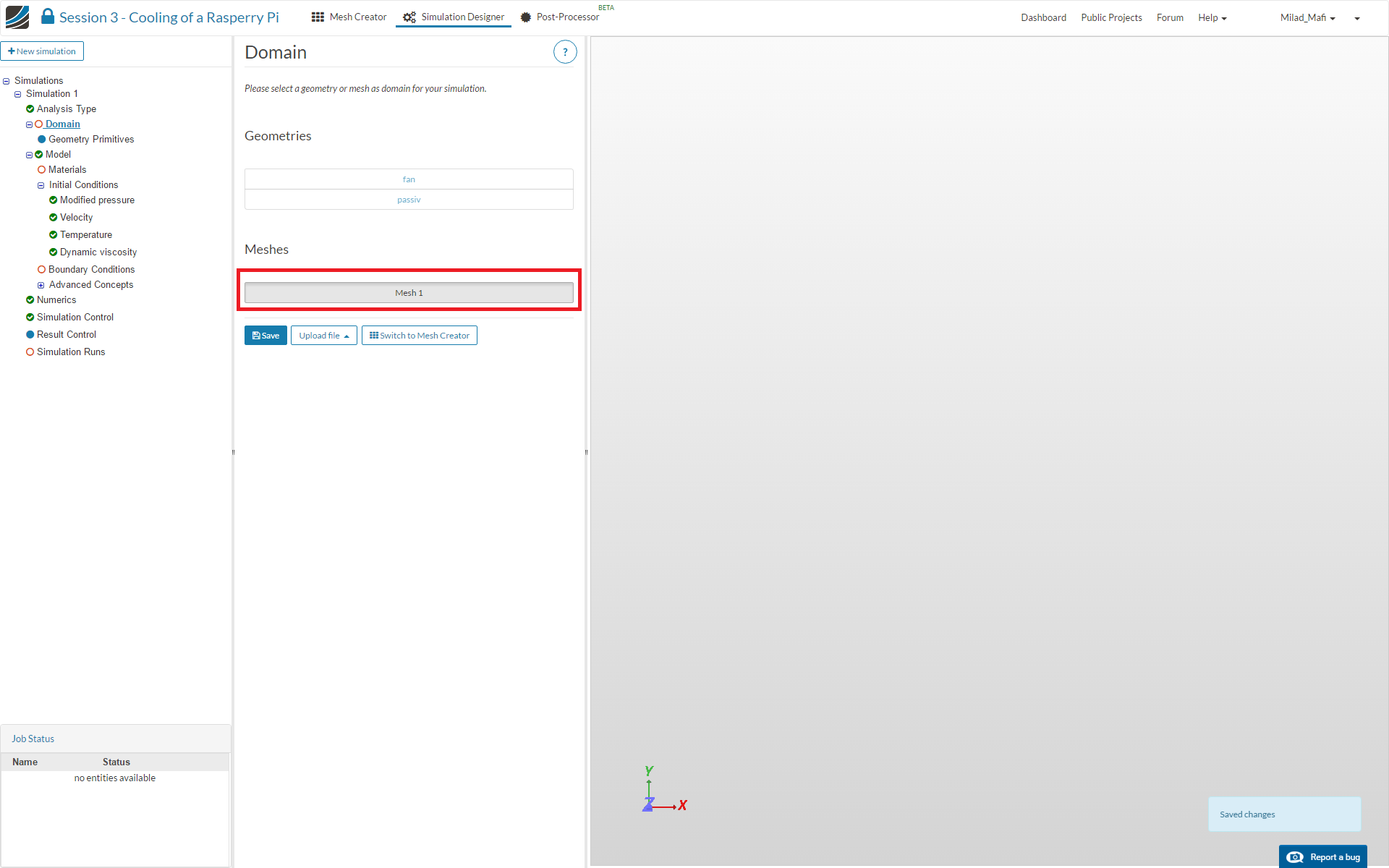Open the Milad_Mafi user menu
Screen dimensions: 1389x868
coord(1307,17)
